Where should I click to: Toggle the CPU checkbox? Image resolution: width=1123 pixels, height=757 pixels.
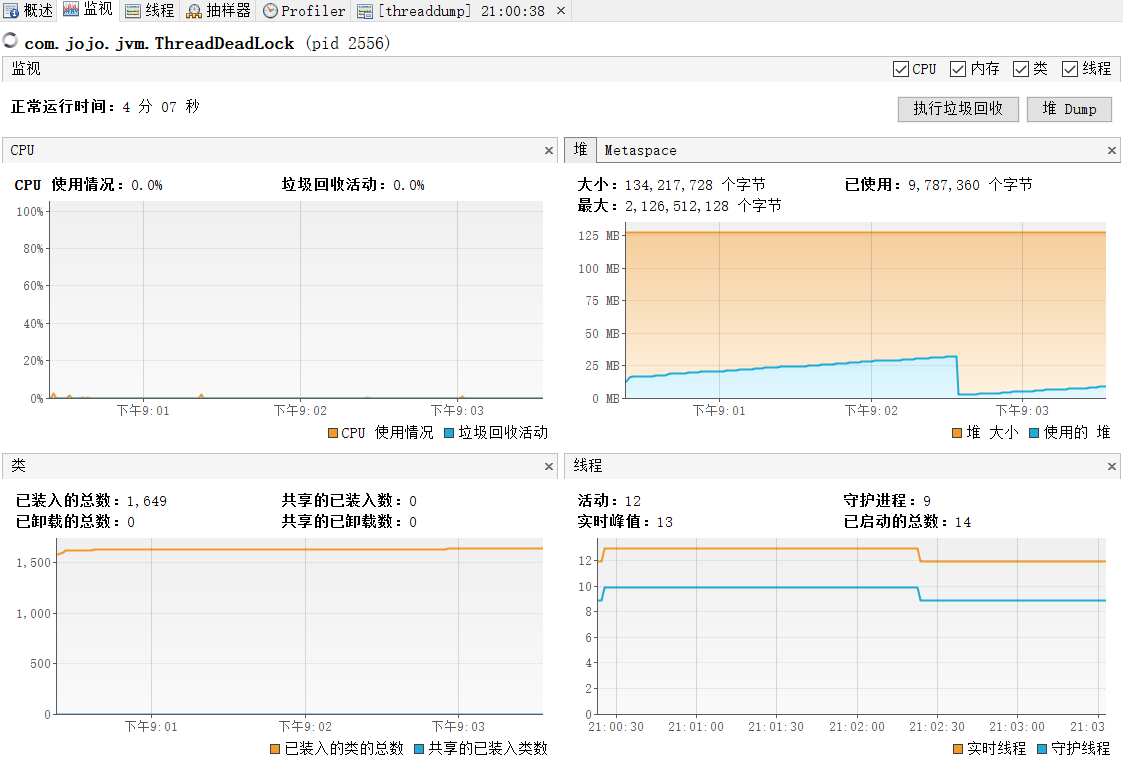click(x=901, y=69)
